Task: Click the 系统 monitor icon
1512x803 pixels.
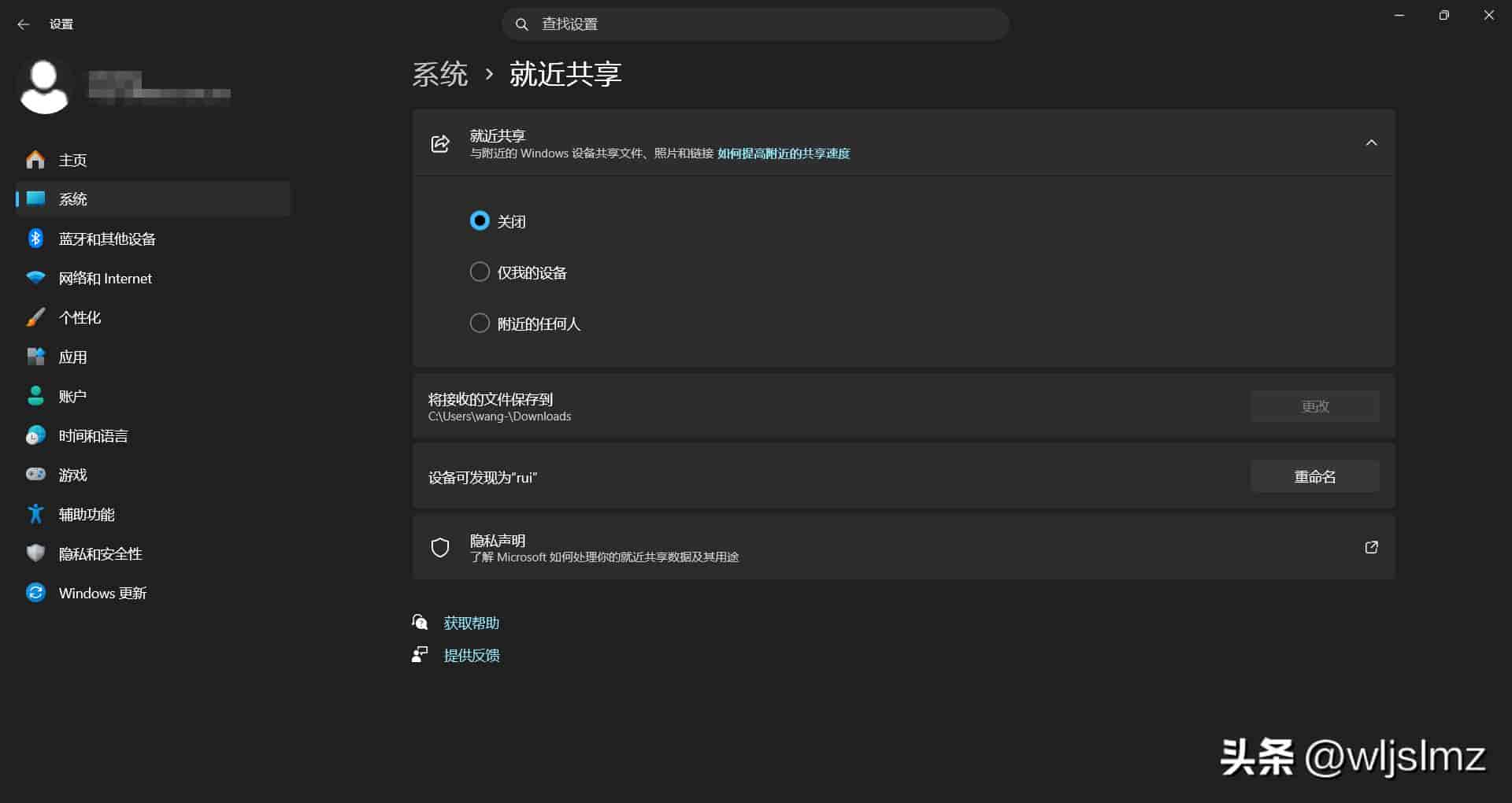Action: pos(35,199)
